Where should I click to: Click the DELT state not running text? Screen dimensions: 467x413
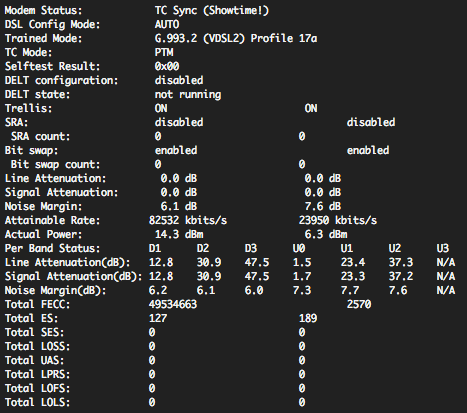pos(188,95)
